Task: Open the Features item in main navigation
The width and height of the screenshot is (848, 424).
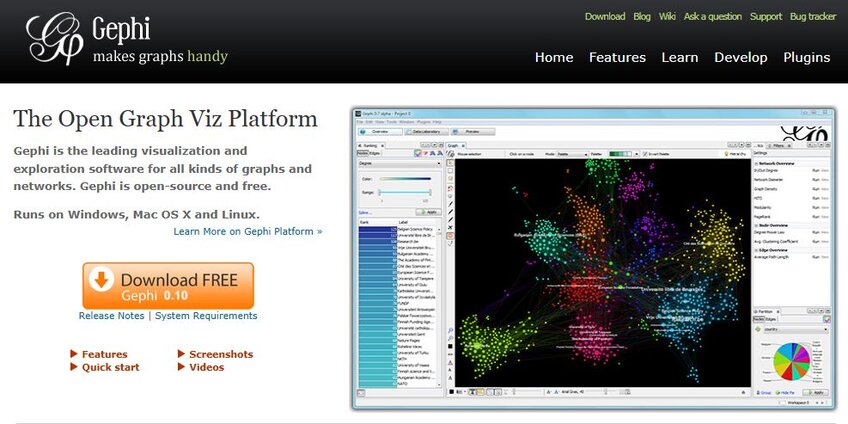Action: 617,57
